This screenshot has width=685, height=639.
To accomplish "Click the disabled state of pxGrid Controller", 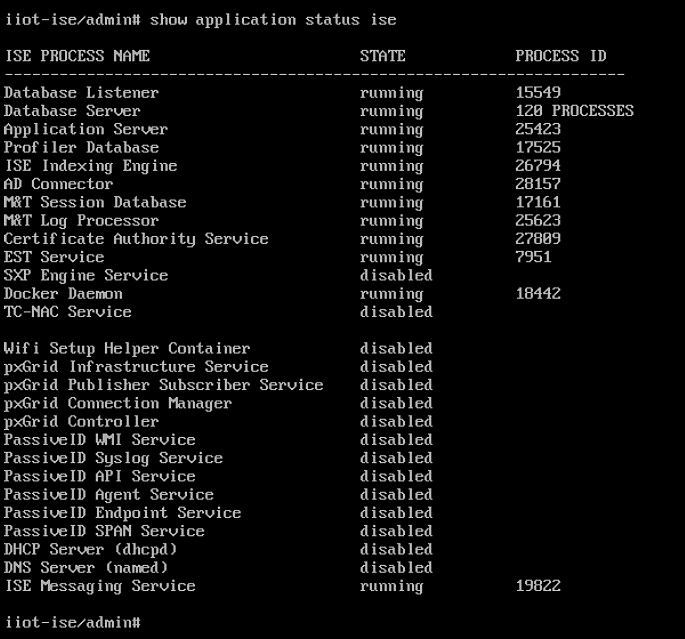I will coord(396,422).
